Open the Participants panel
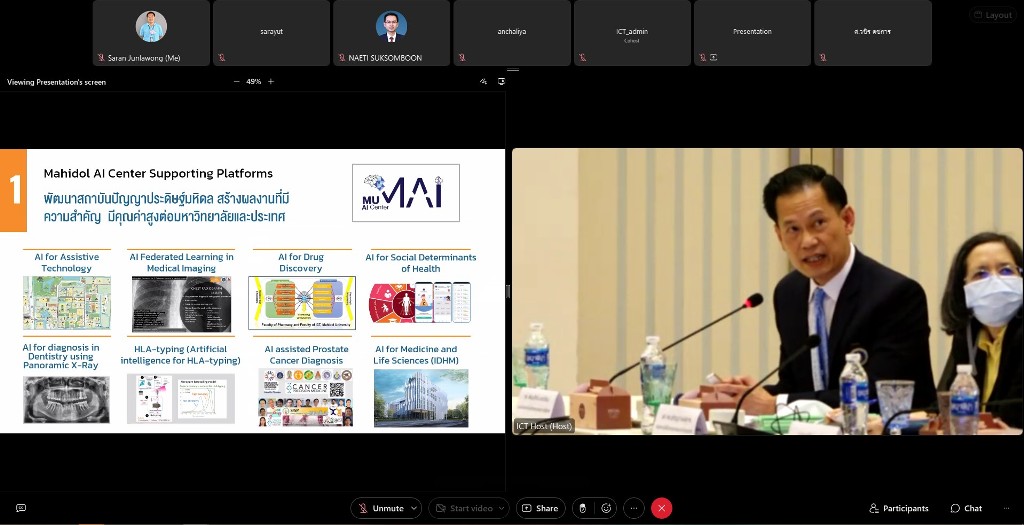Image resolution: width=1024 pixels, height=525 pixels. (x=899, y=508)
